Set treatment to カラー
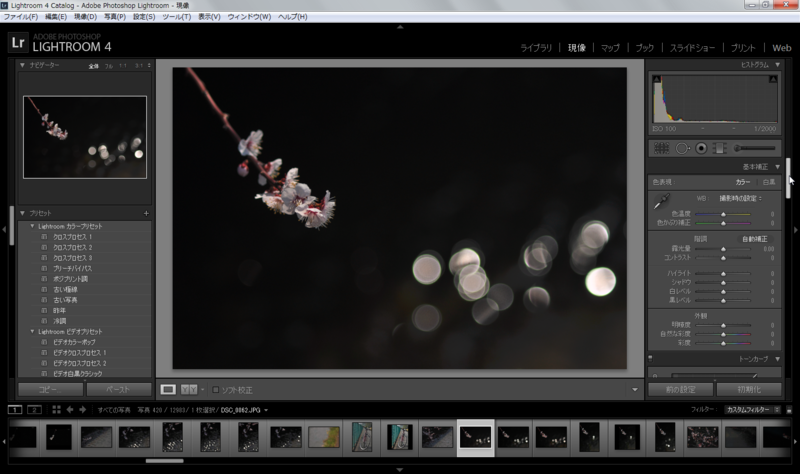Viewport: 800px width, 474px height. [x=743, y=182]
